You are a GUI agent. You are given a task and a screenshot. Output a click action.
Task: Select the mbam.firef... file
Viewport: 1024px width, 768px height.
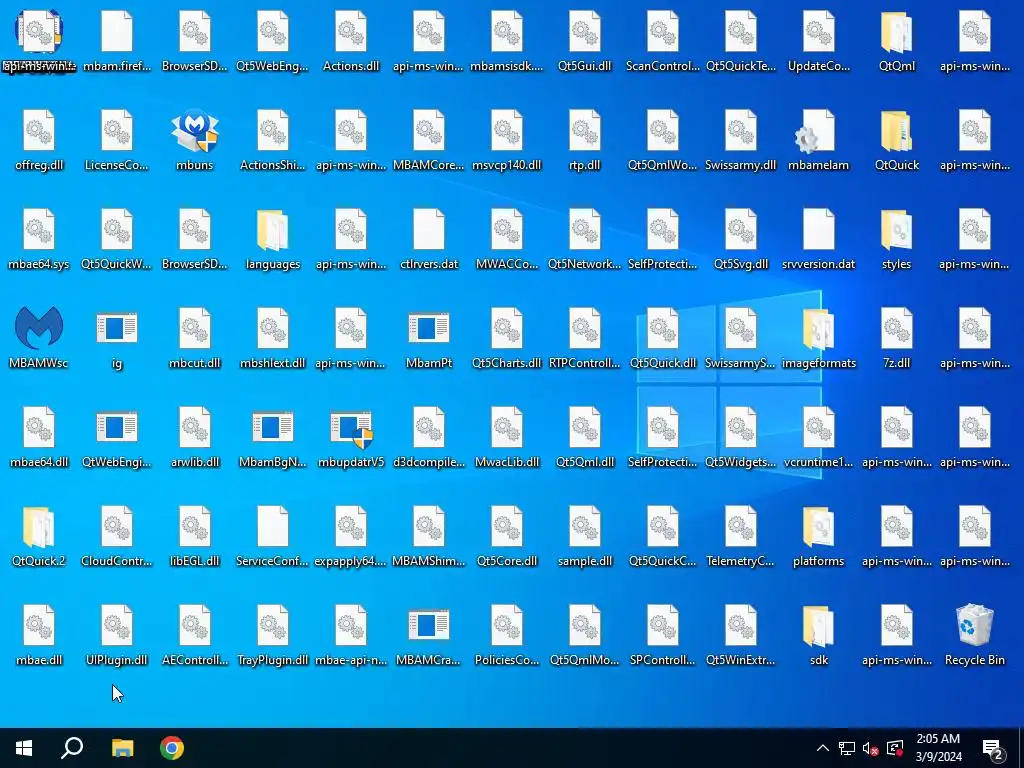point(117,32)
